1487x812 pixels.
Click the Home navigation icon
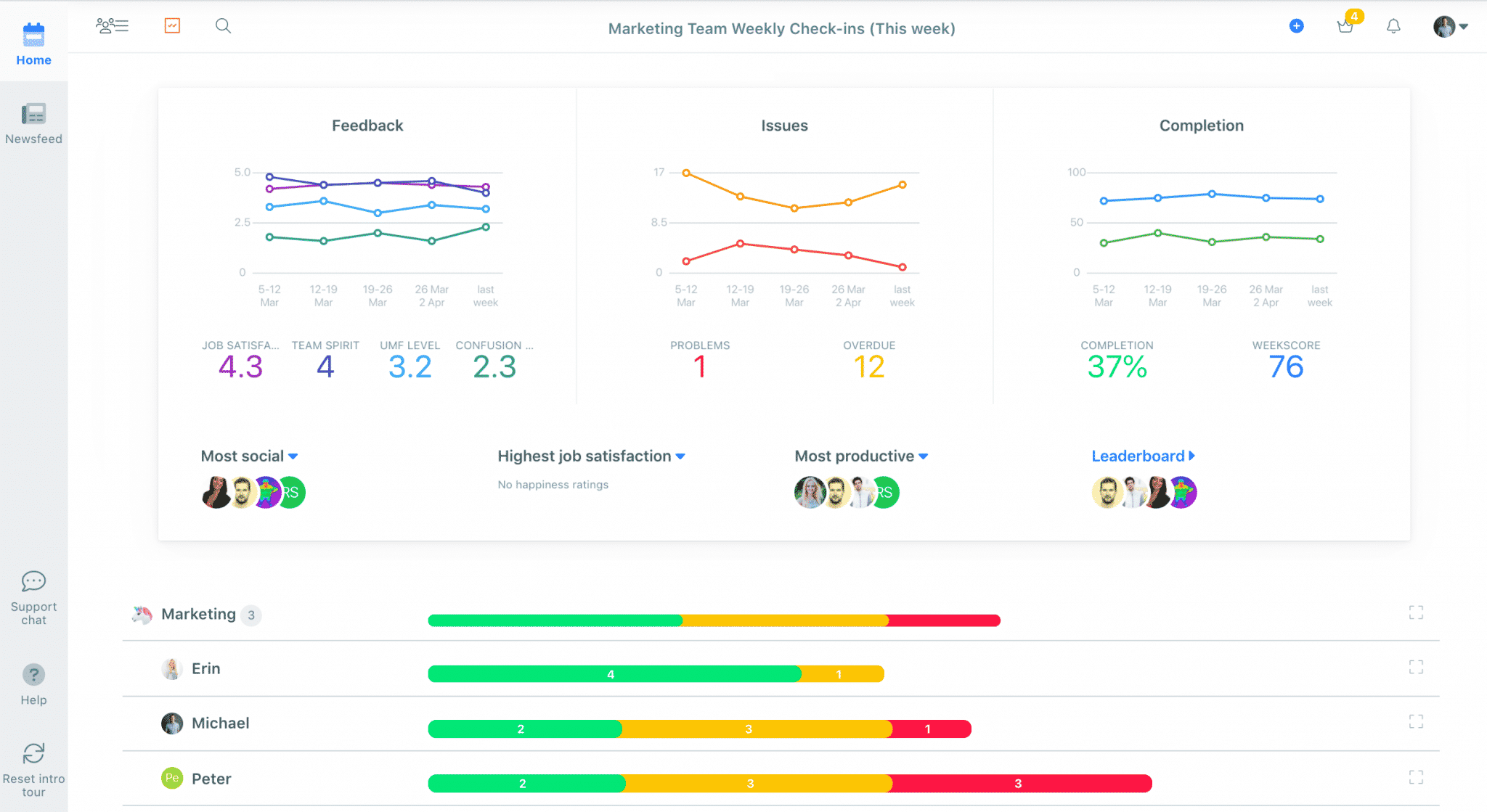pos(34,35)
